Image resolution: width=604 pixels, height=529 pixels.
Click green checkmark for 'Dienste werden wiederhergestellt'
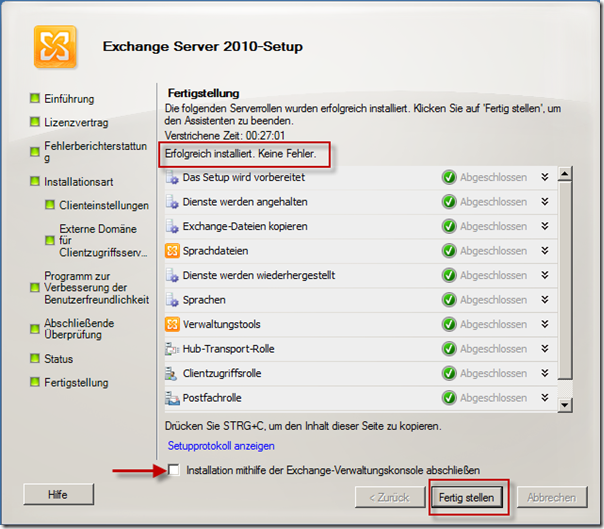[449, 275]
